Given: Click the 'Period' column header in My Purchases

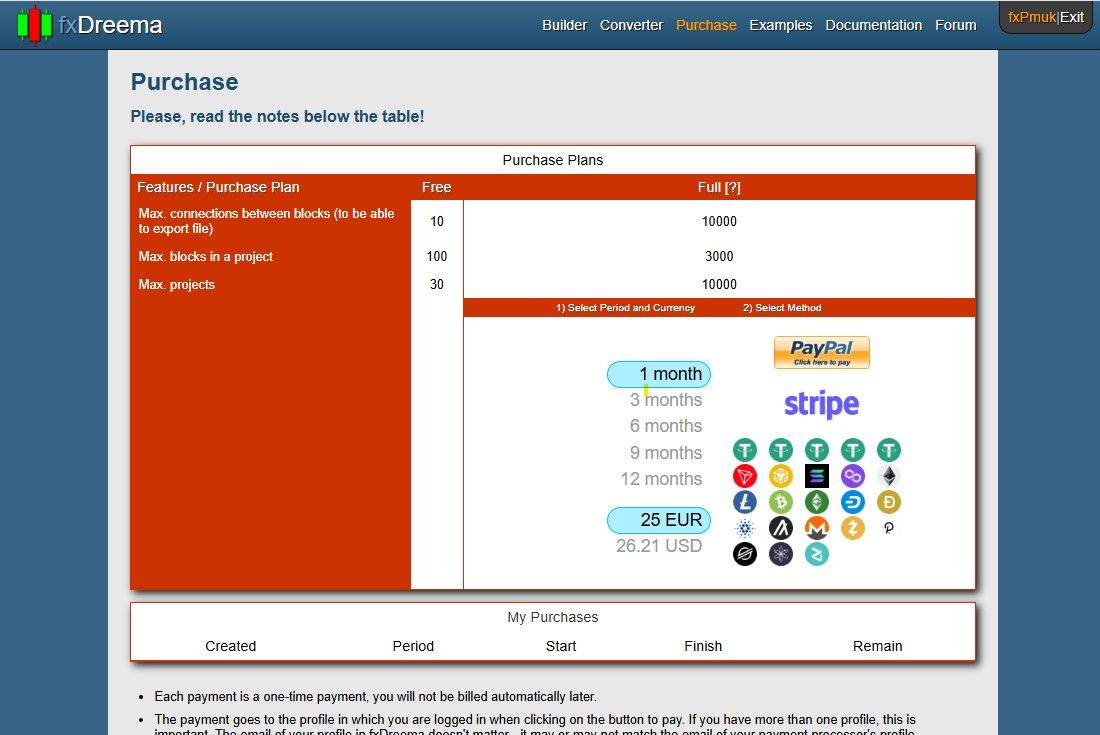Looking at the screenshot, I should tap(413, 646).
